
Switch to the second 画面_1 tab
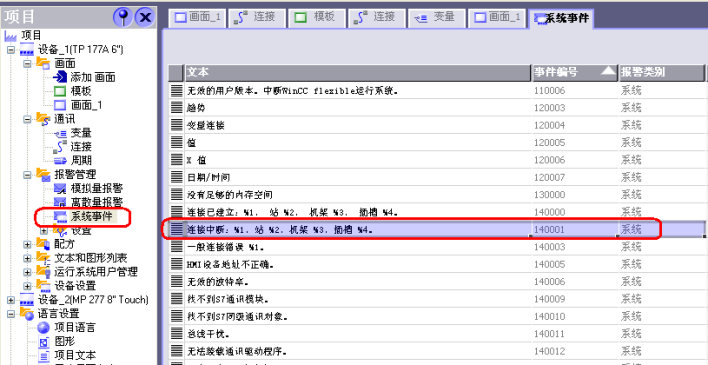point(497,18)
